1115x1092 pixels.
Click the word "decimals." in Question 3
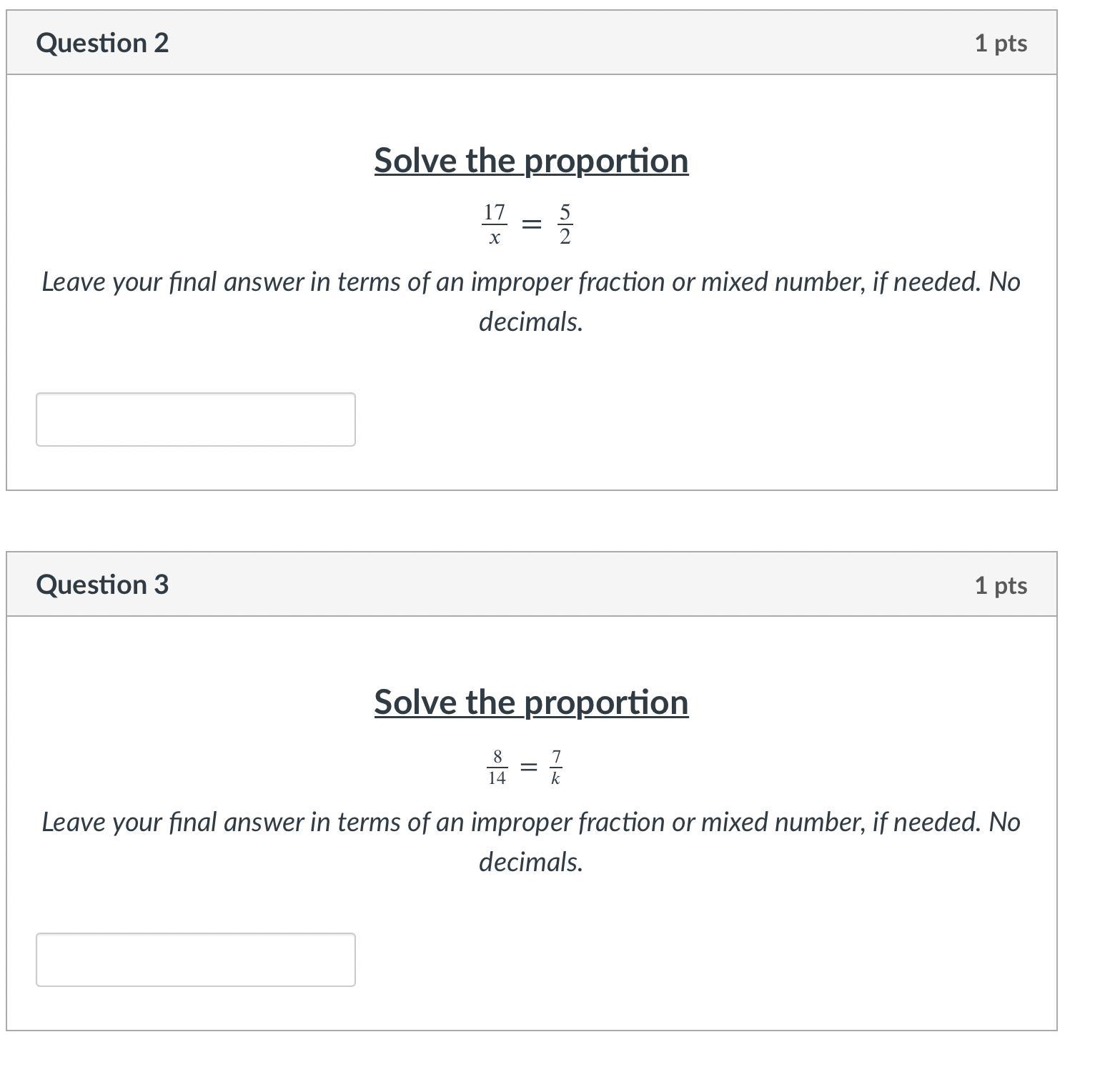[x=531, y=862]
